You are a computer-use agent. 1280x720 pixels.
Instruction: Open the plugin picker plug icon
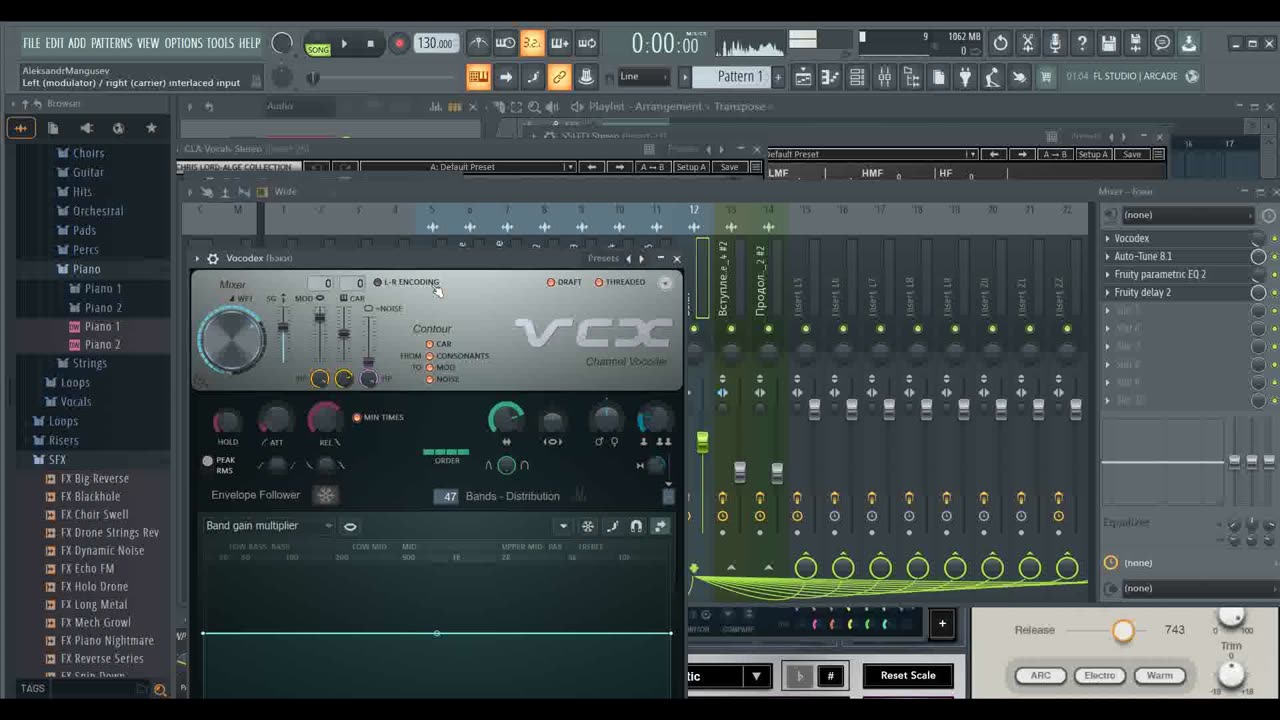[965, 77]
